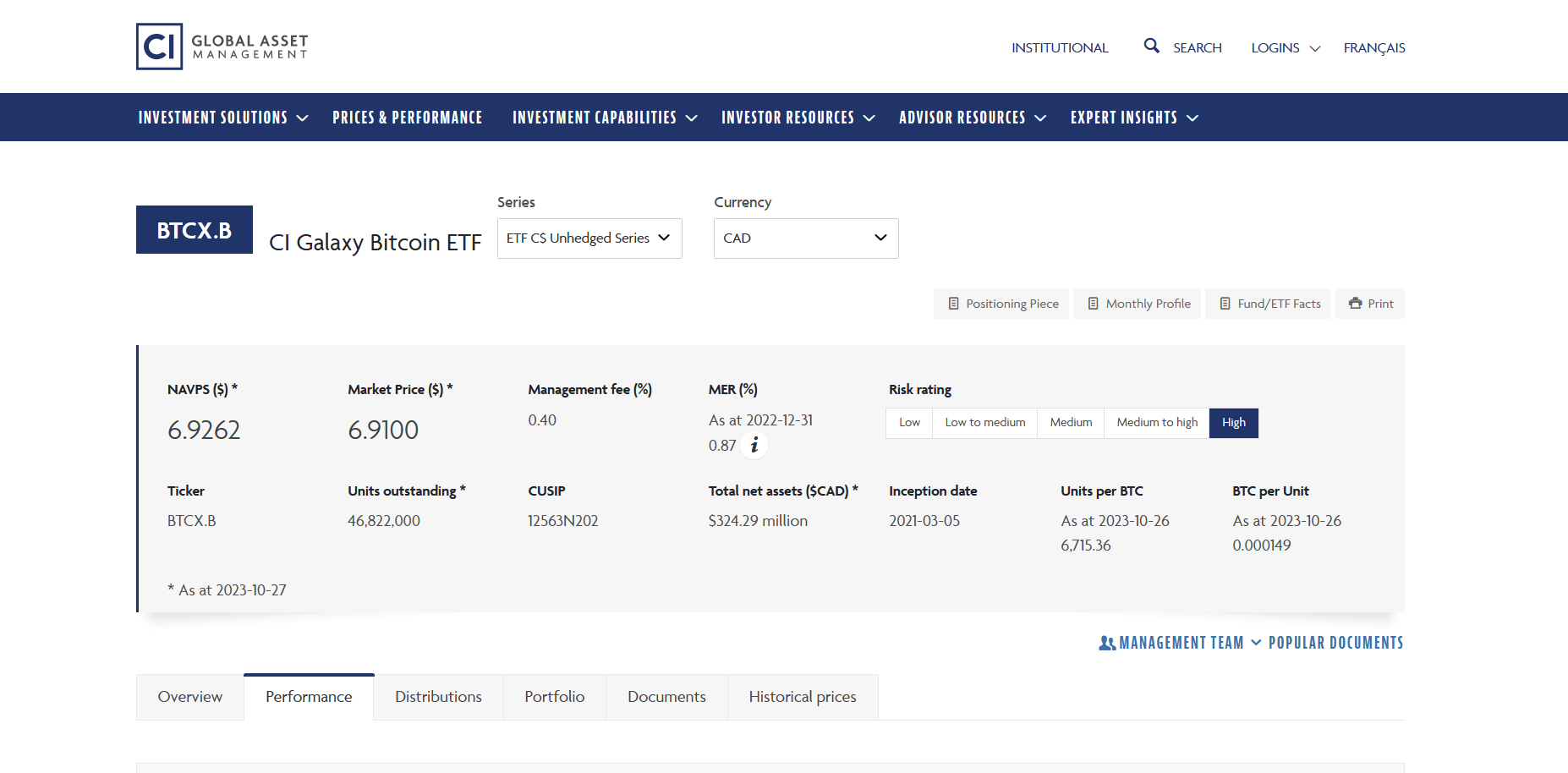Viewport: 1568px width, 773px height.
Task: Open the Series dropdown
Action: click(589, 238)
